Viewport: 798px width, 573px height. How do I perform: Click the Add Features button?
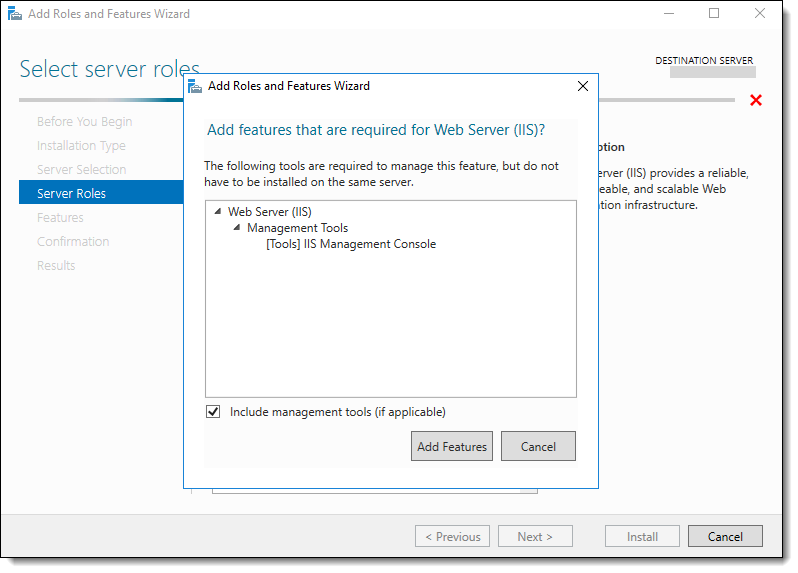click(451, 446)
